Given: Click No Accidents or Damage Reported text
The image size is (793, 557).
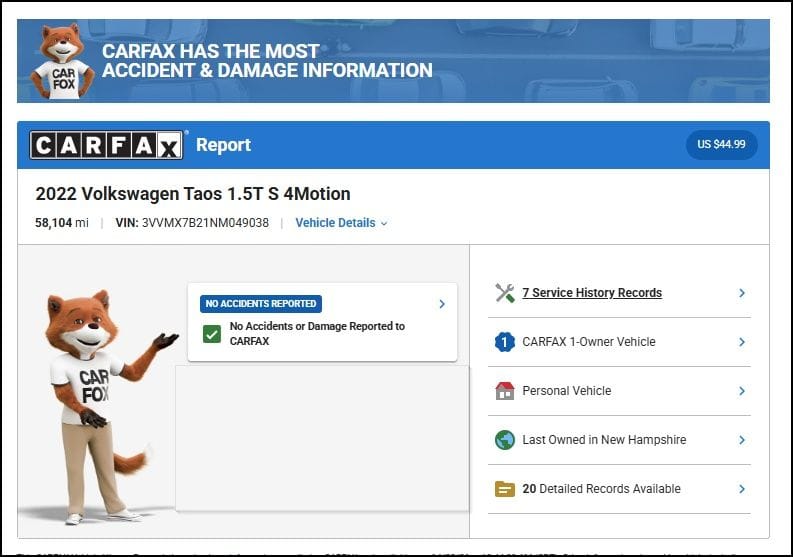Looking at the screenshot, I should [x=317, y=334].
